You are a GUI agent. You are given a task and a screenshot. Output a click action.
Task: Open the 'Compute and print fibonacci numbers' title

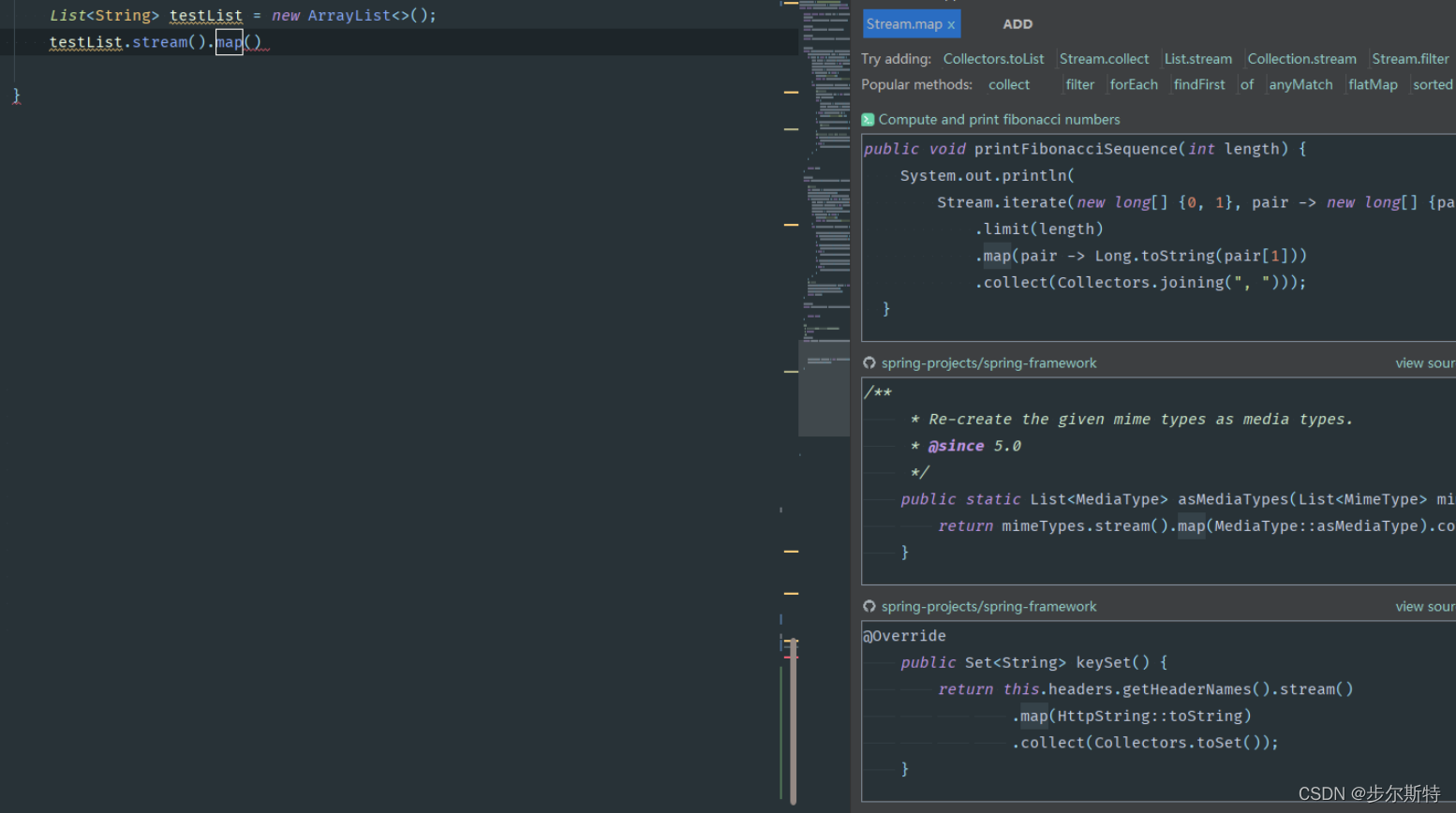pos(999,120)
